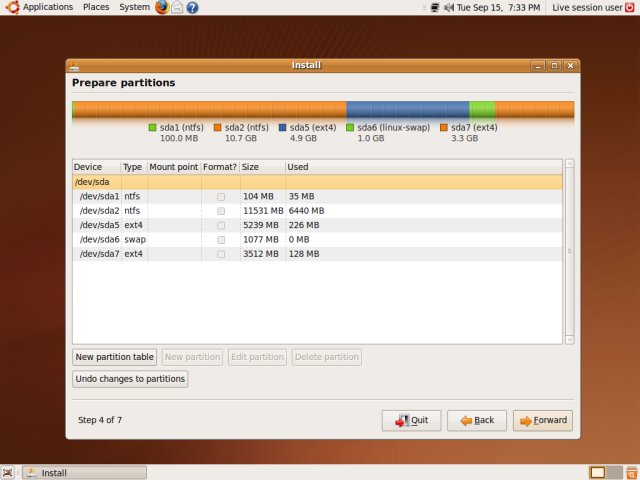Toggle the Format checkbox for /dev/sda7
The height and width of the screenshot is (480, 640).
pos(221,254)
